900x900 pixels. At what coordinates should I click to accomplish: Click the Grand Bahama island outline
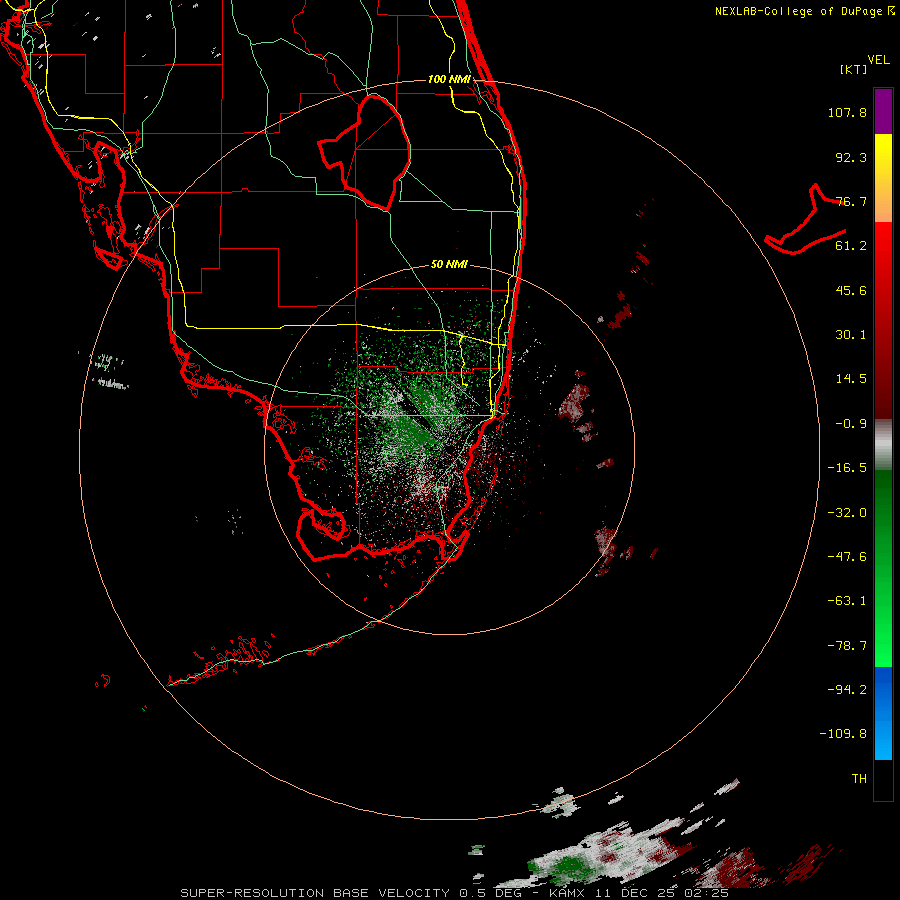click(805, 220)
